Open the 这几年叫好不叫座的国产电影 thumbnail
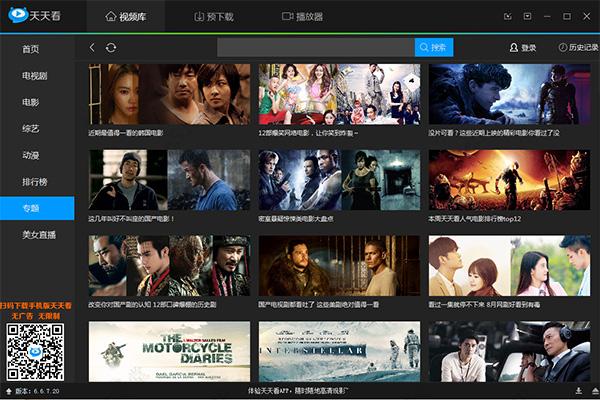 coord(170,180)
